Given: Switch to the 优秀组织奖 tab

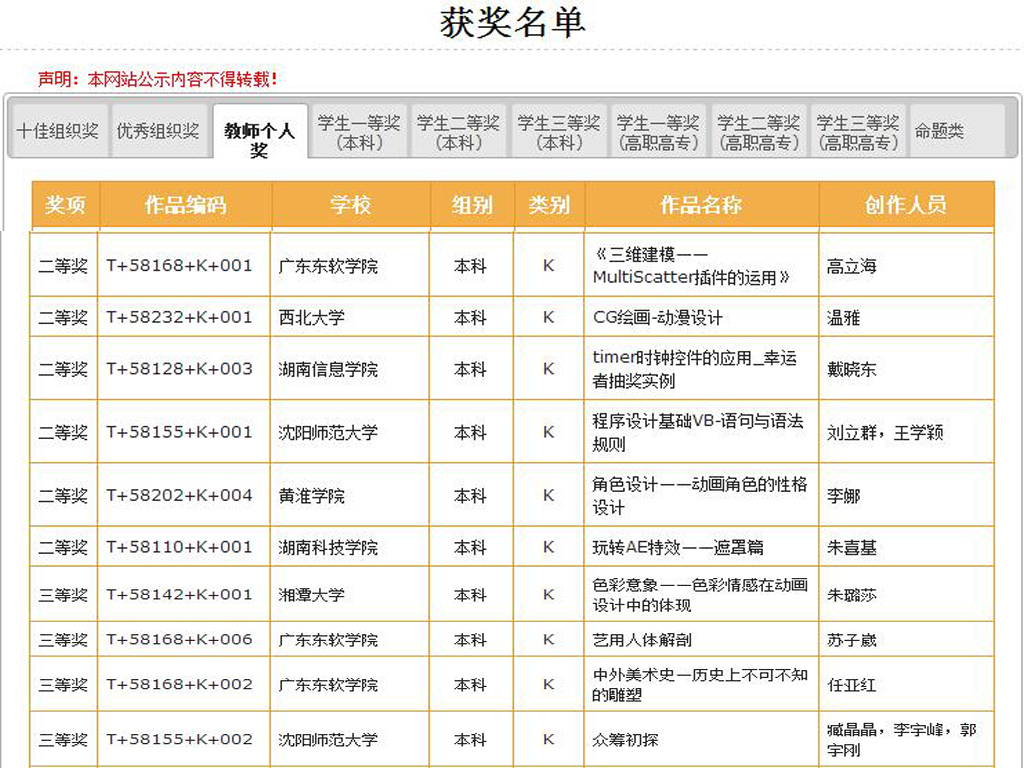Looking at the screenshot, I should 158,132.
